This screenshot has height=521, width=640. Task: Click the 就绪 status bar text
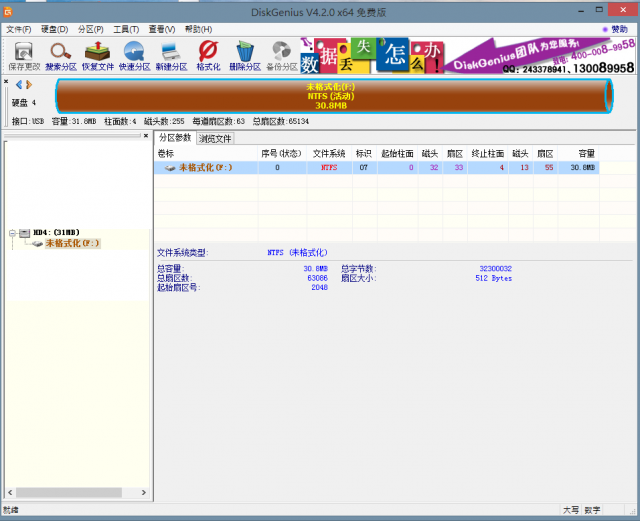(11, 510)
